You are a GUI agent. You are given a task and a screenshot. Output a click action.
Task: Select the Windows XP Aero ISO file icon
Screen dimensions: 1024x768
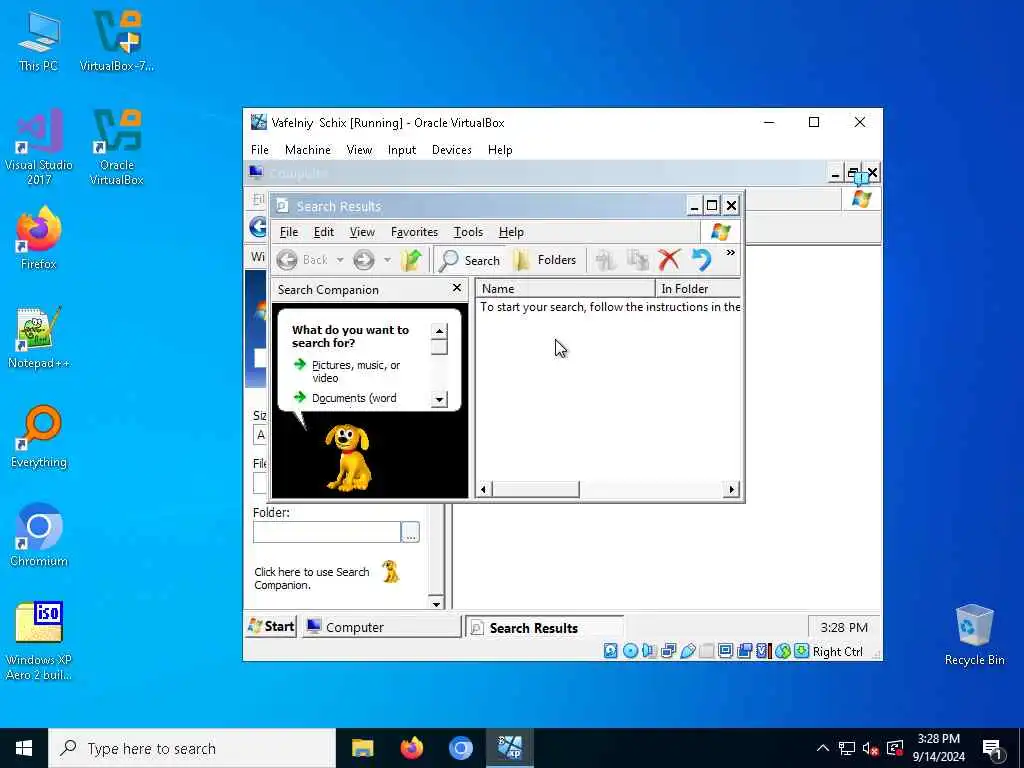pos(39,641)
